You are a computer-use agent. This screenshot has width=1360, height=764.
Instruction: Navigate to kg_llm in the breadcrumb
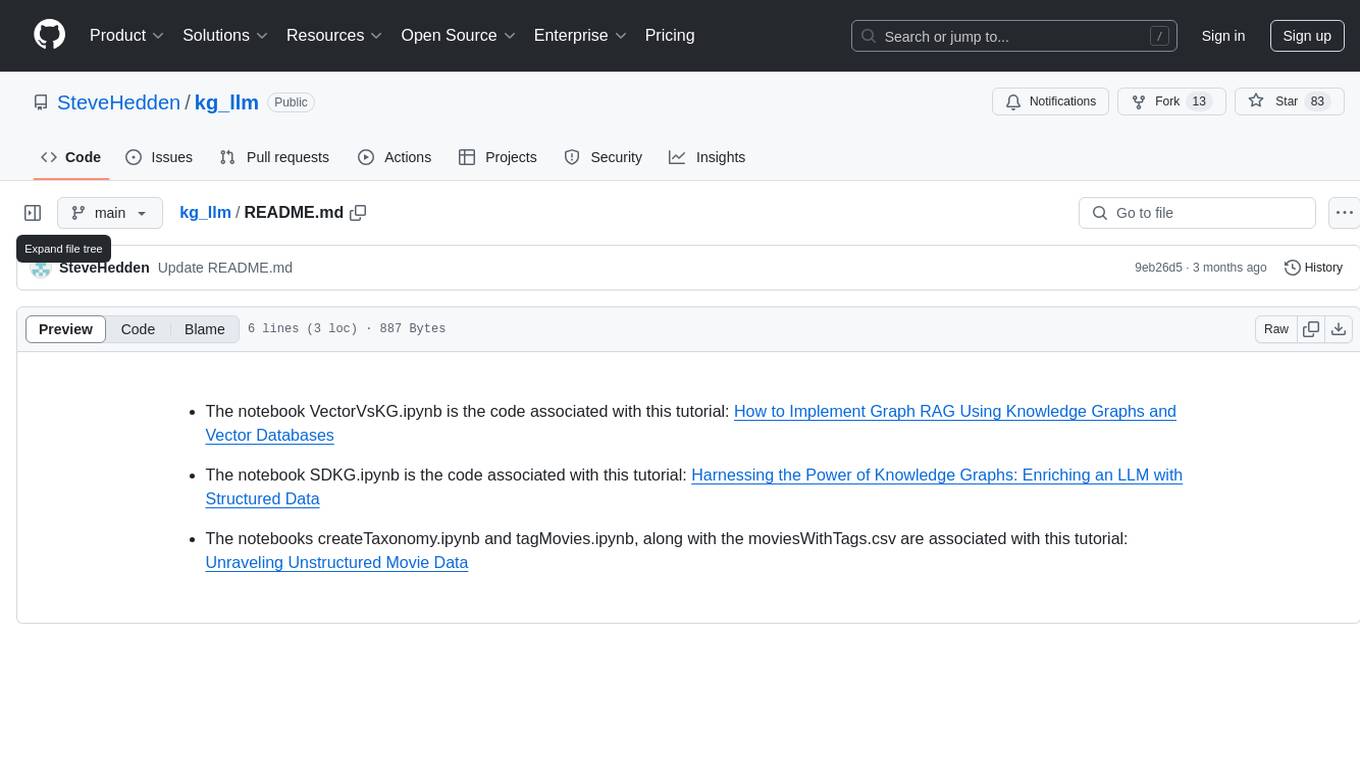(205, 212)
